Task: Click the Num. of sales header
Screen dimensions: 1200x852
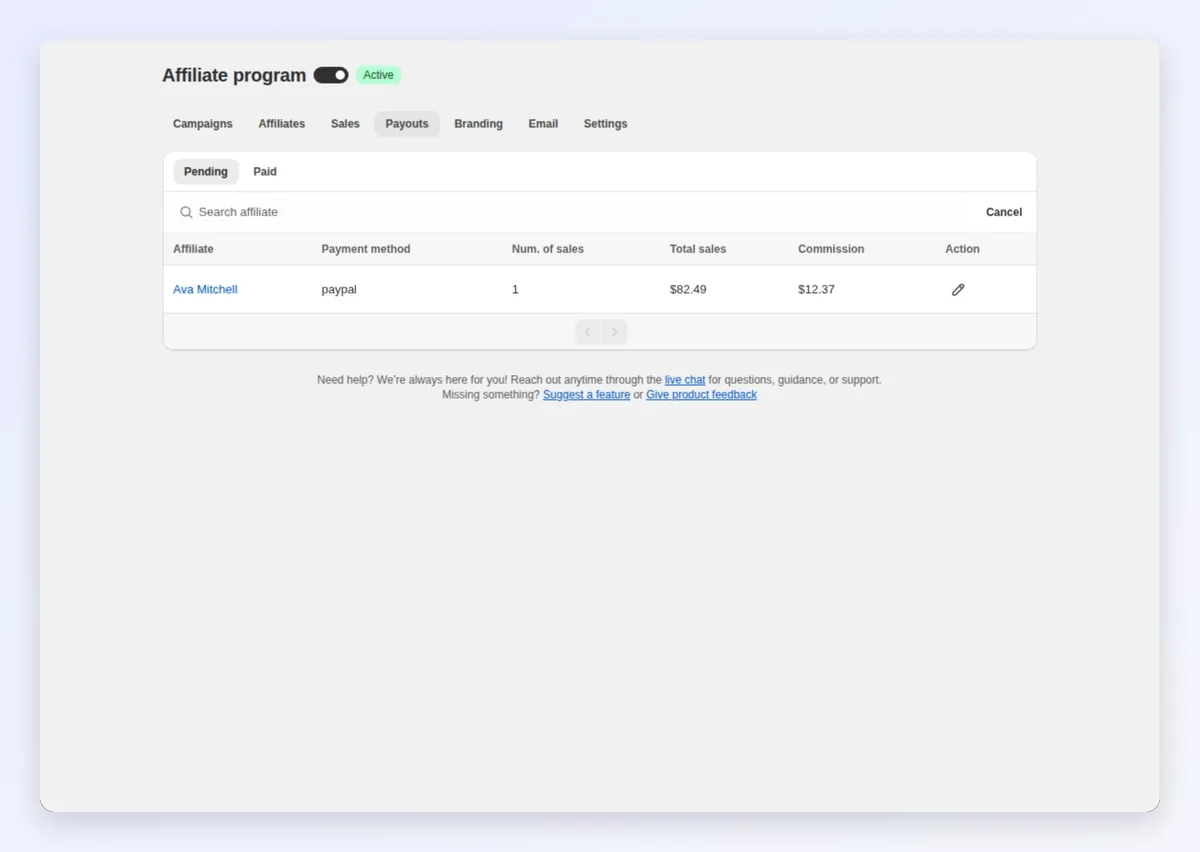Action: (548, 249)
